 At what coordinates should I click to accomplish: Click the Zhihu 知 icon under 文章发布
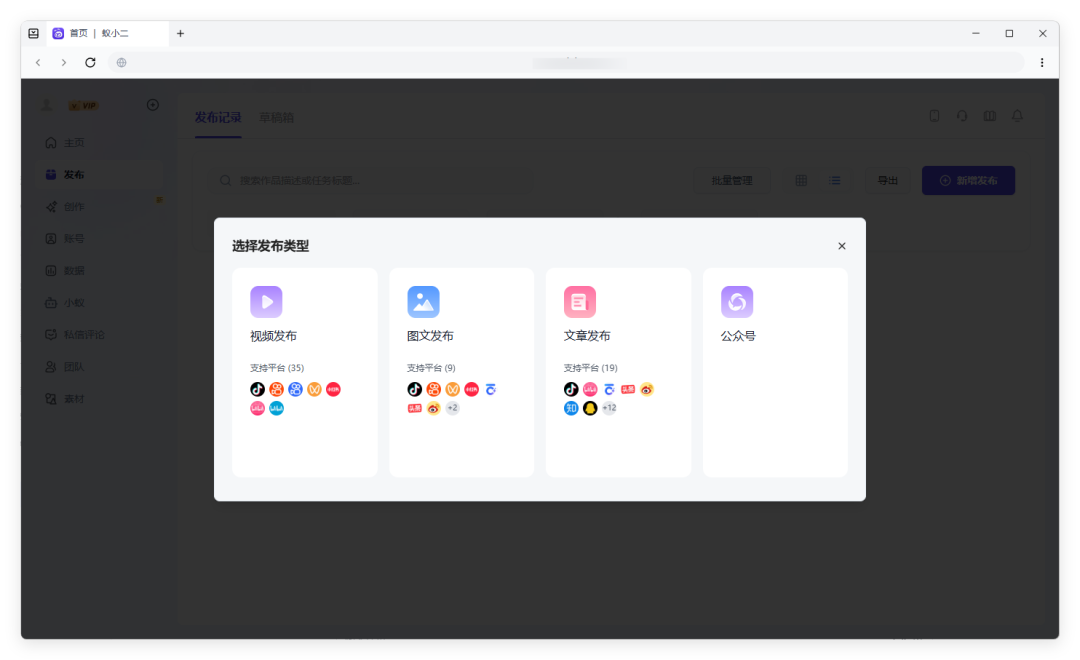(x=571, y=408)
